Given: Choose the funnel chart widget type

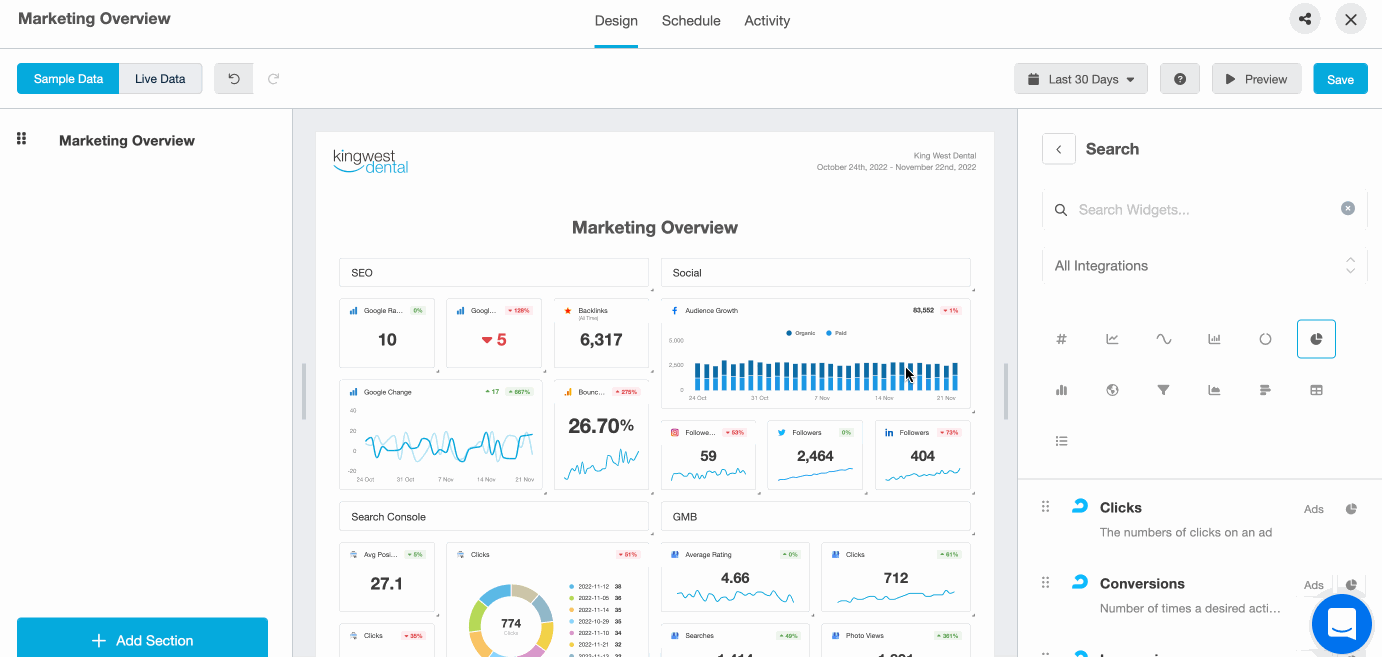Looking at the screenshot, I should [x=1163, y=390].
